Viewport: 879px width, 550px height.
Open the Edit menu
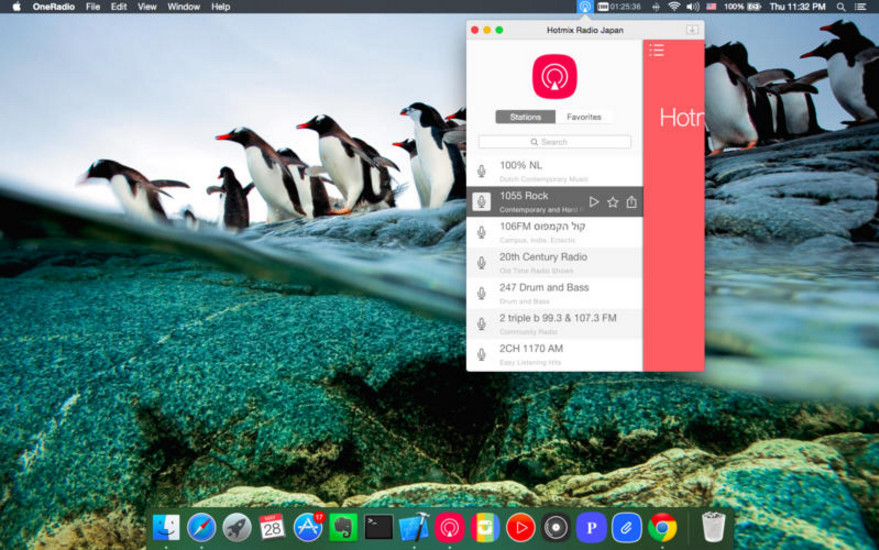(118, 7)
